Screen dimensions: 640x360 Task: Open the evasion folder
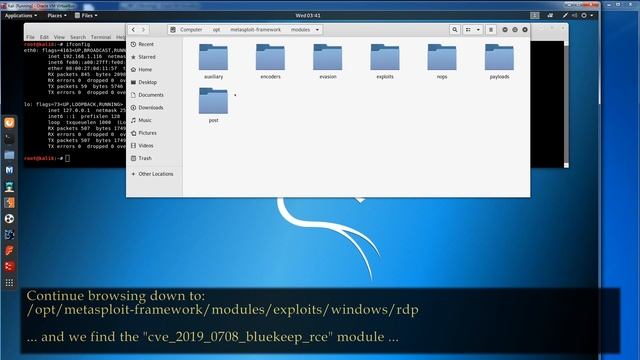pyautogui.click(x=327, y=61)
